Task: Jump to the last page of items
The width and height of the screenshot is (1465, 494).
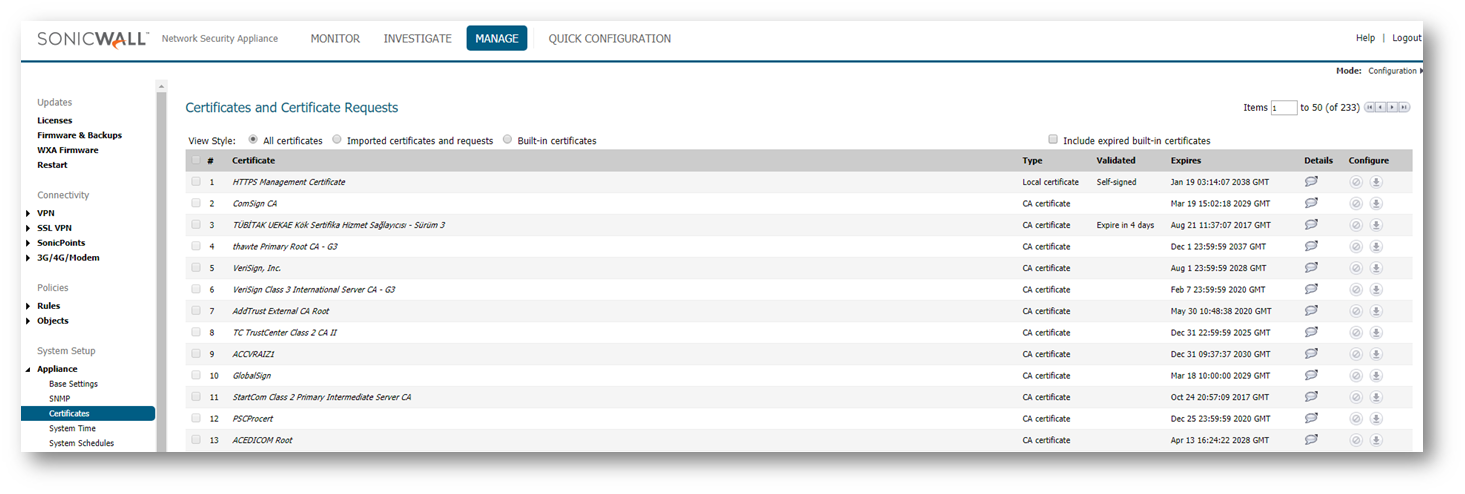Action: (1404, 107)
